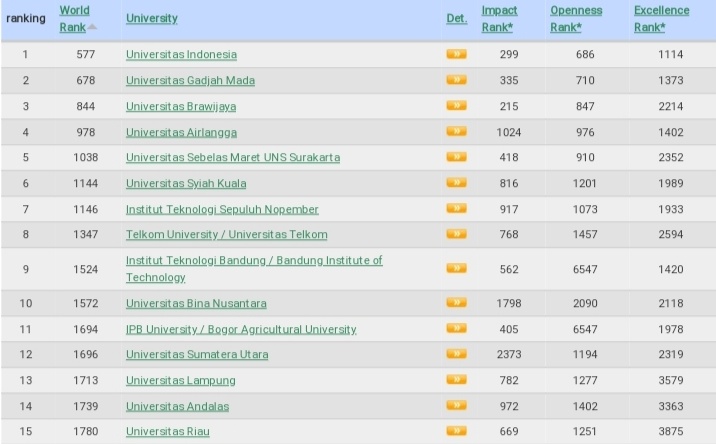
Task: Open details icon for Institut Teknologi Bandung
Action: pos(456,268)
